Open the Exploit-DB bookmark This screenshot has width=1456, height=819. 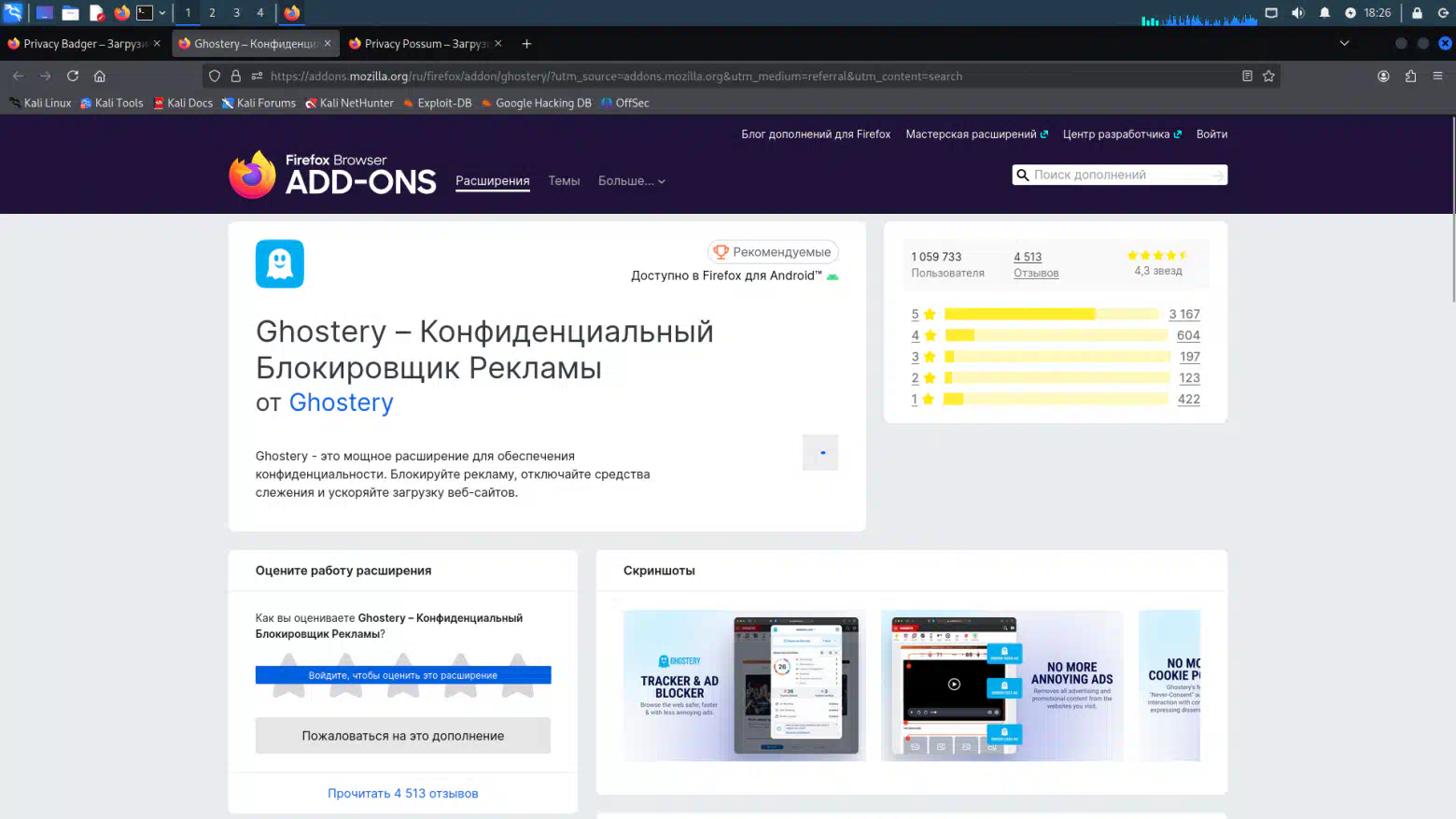pos(437,104)
